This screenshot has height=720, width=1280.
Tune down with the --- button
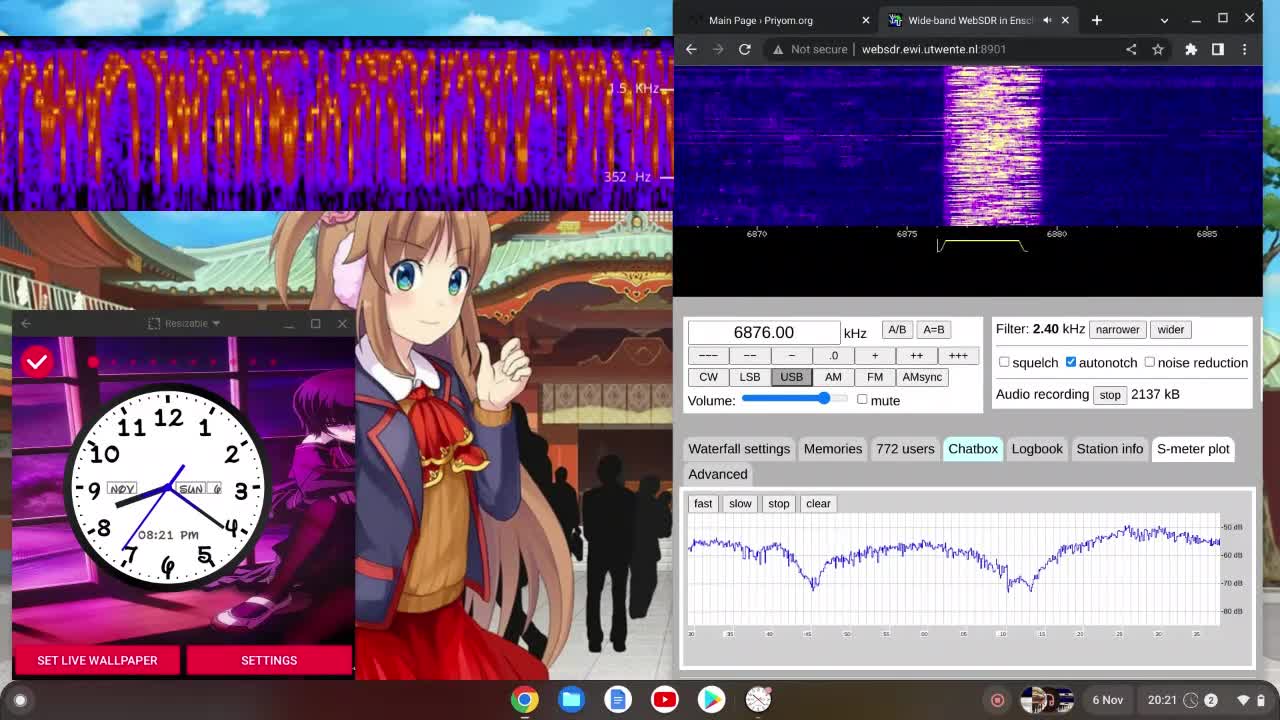(708, 355)
